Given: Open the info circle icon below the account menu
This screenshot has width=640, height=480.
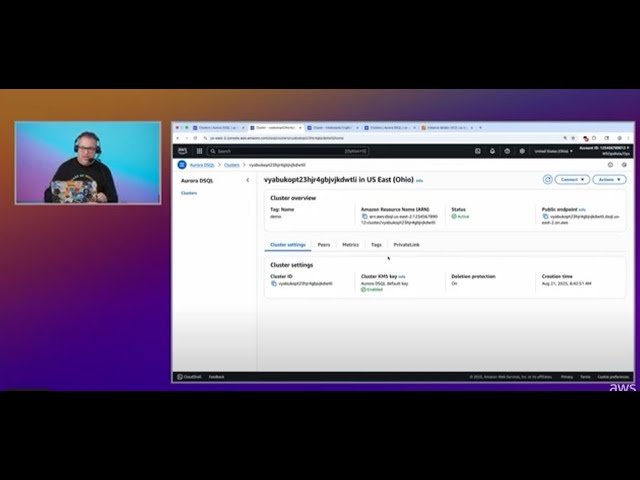Looking at the screenshot, I should coord(610,165).
